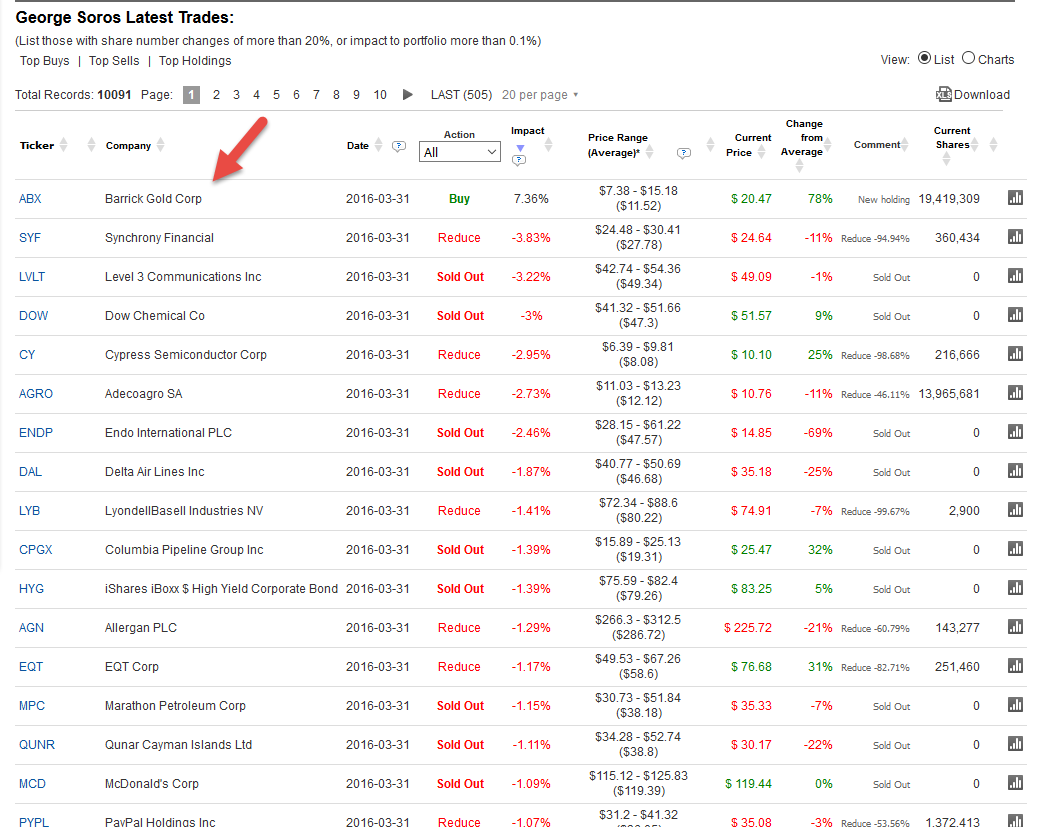Click Marathon Petroleum Corp company name
This screenshot has width=1042, height=827.
[175, 705]
